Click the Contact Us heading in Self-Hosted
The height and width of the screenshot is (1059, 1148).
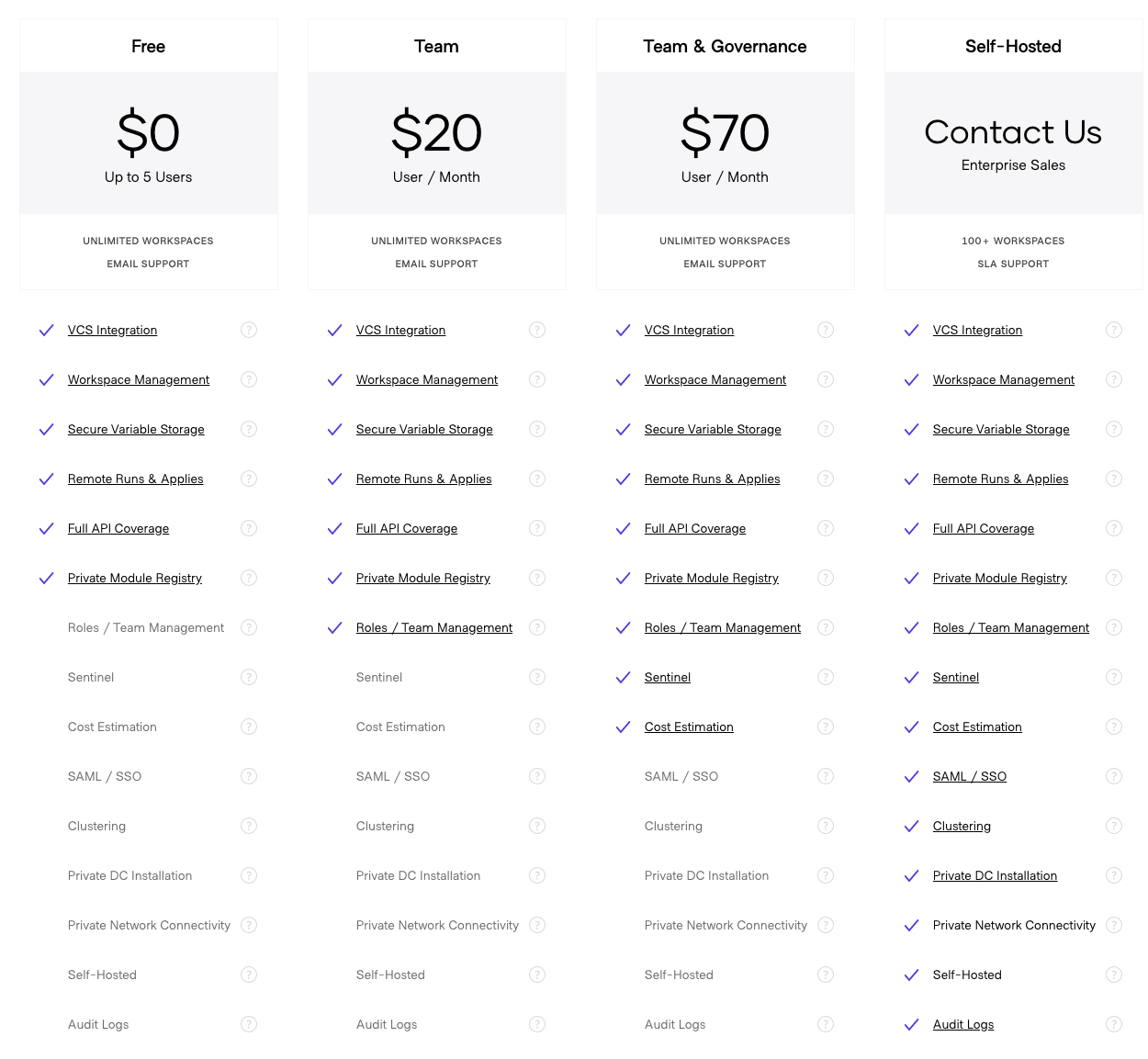tap(1012, 132)
